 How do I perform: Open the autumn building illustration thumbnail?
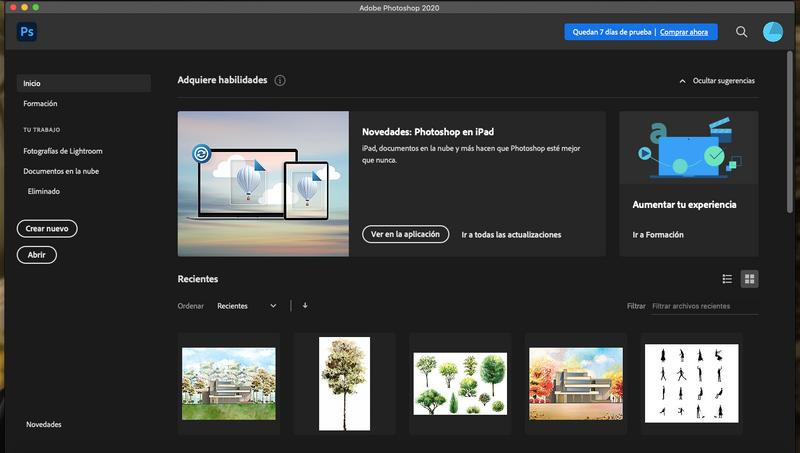coord(576,384)
